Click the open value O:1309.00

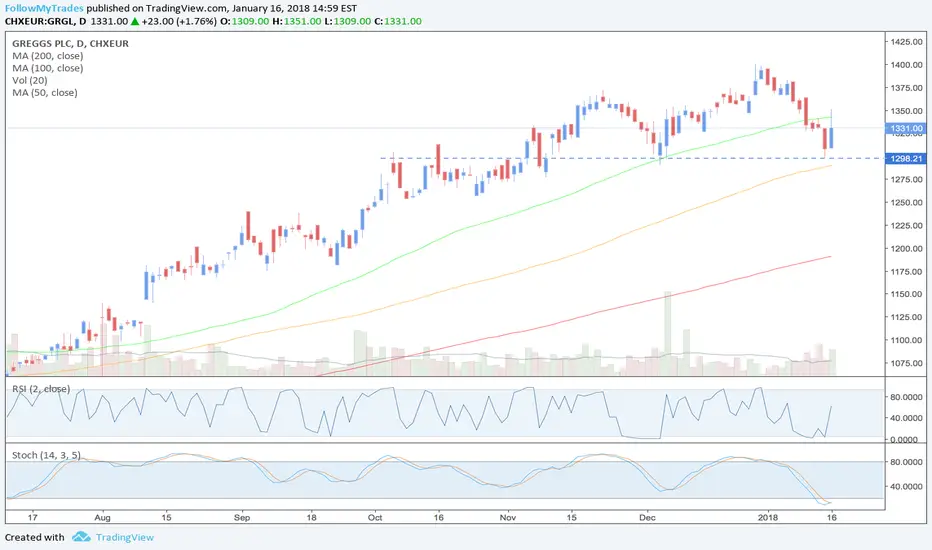(245, 21)
